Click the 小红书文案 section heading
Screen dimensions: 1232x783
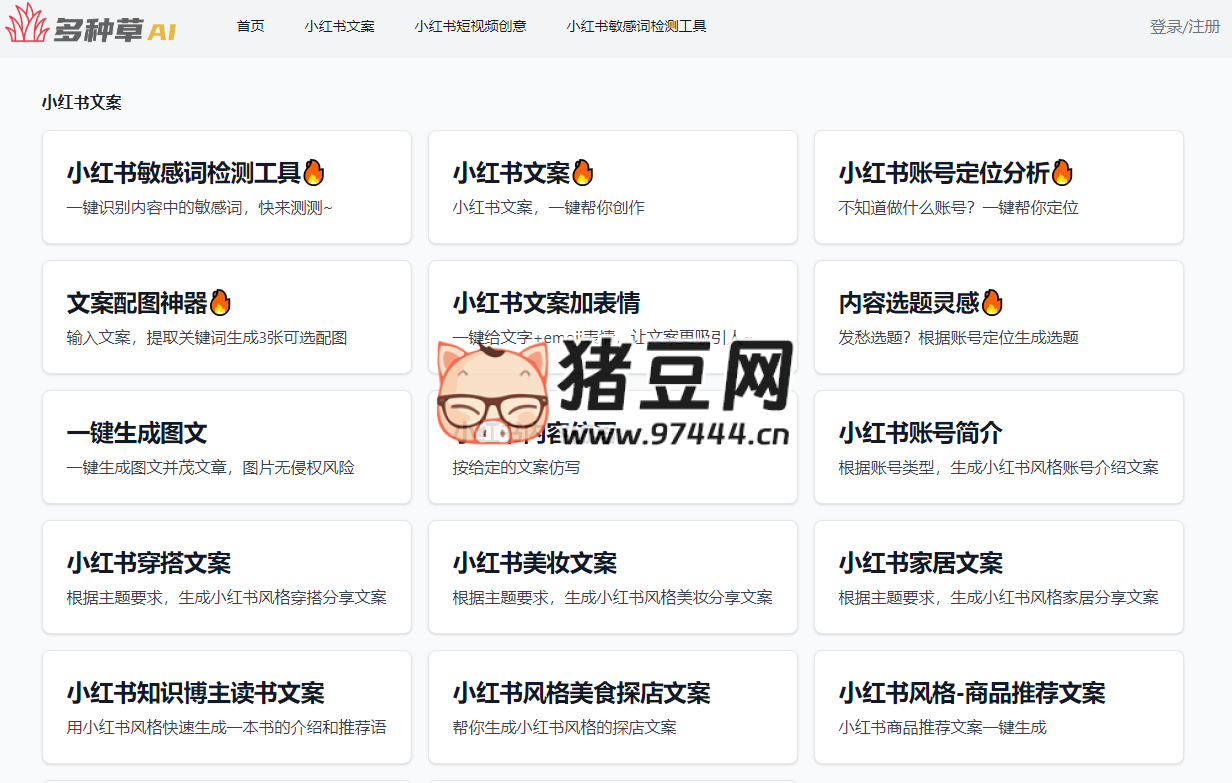pyautogui.click(x=82, y=102)
